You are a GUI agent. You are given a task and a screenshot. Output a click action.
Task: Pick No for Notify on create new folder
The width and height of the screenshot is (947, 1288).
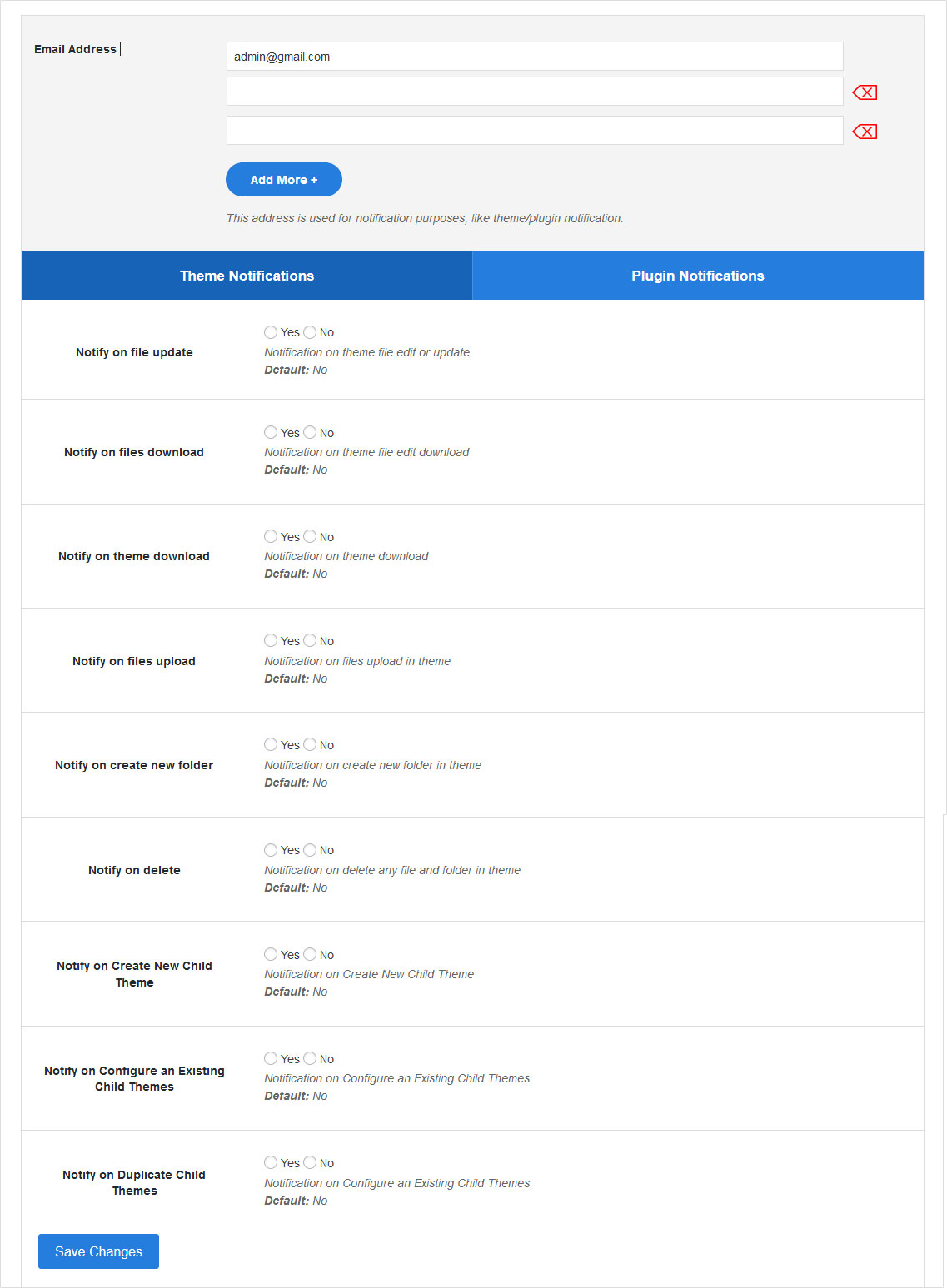click(x=310, y=744)
